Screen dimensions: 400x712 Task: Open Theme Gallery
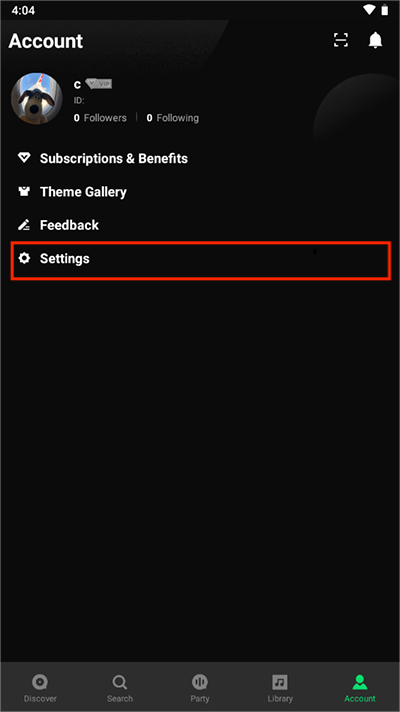click(200, 192)
